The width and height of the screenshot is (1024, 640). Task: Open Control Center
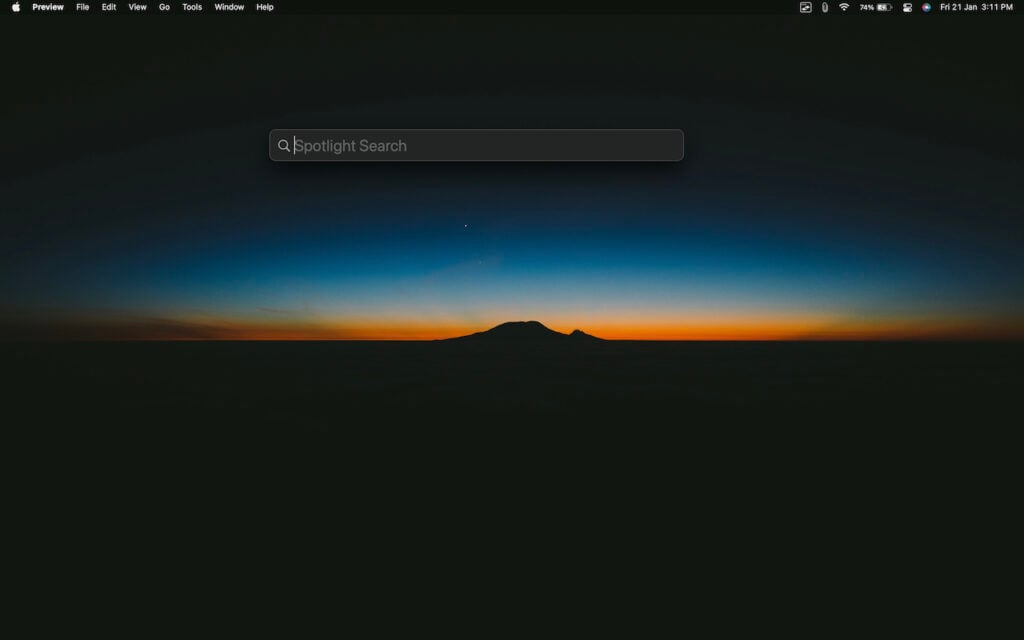(907, 7)
